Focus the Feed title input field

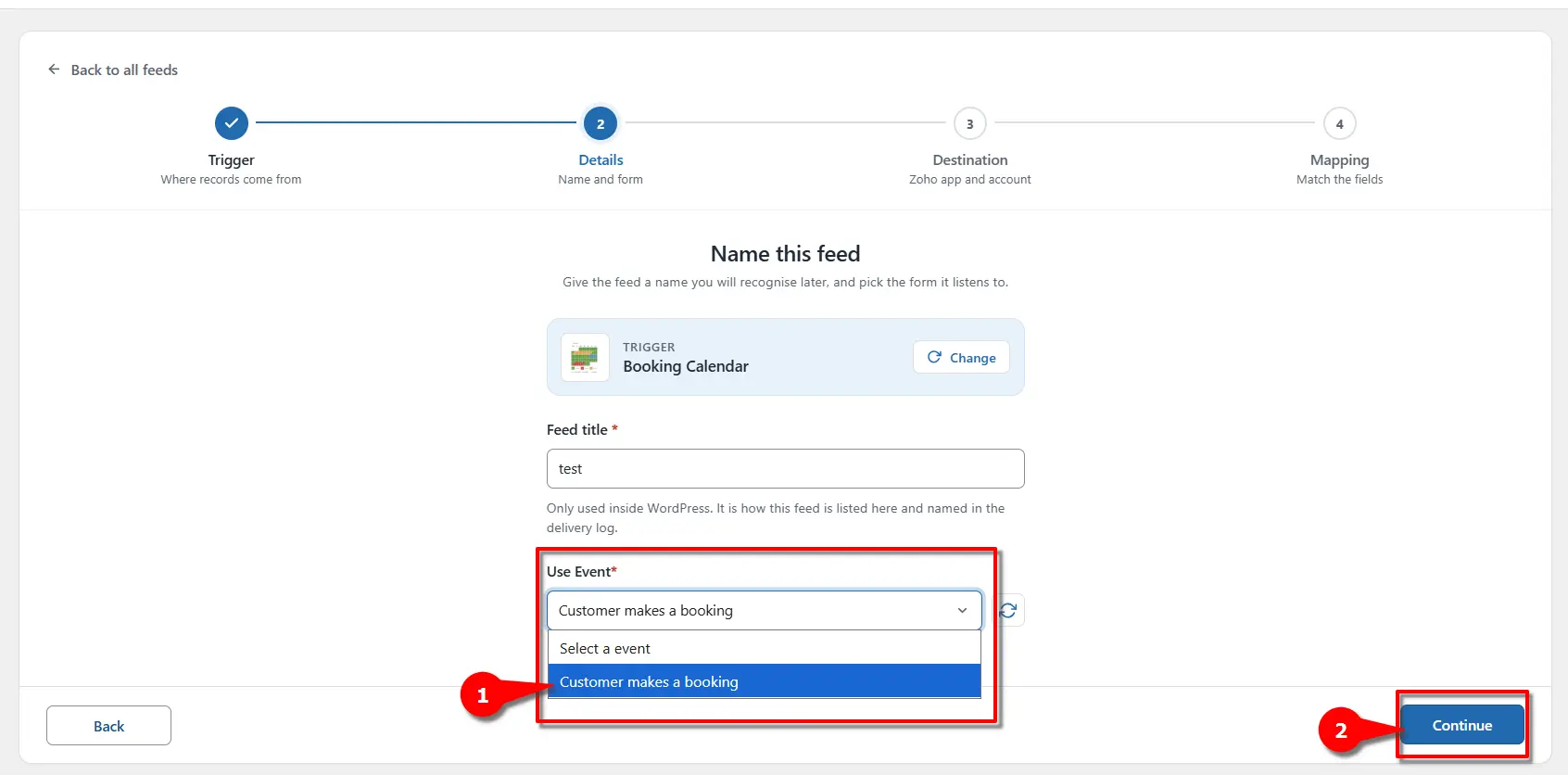pyautogui.click(x=785, y=469)
